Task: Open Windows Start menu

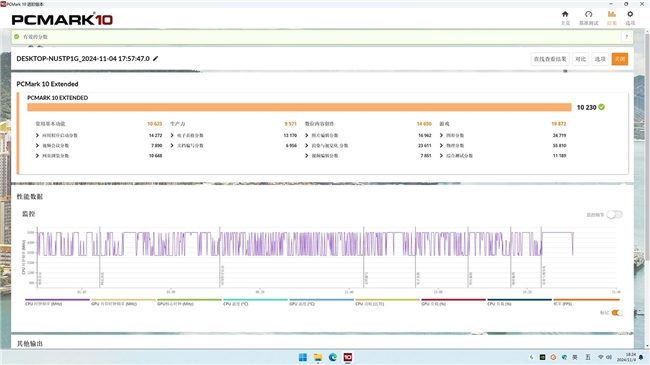Action: [303, 357]
